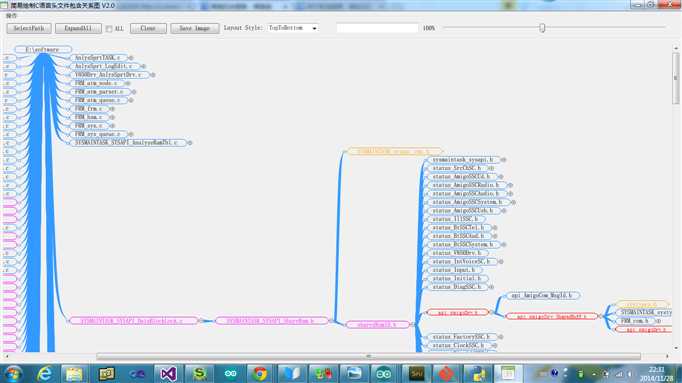
Task: Click the vertical scrollbar thumb of the graph
Action: pos(675,78)
